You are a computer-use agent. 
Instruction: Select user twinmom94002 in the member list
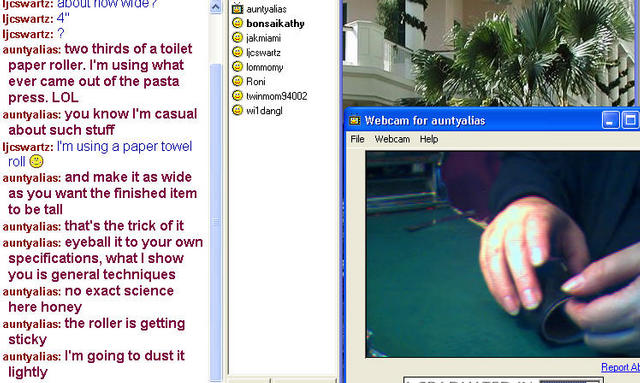(276, 96)
